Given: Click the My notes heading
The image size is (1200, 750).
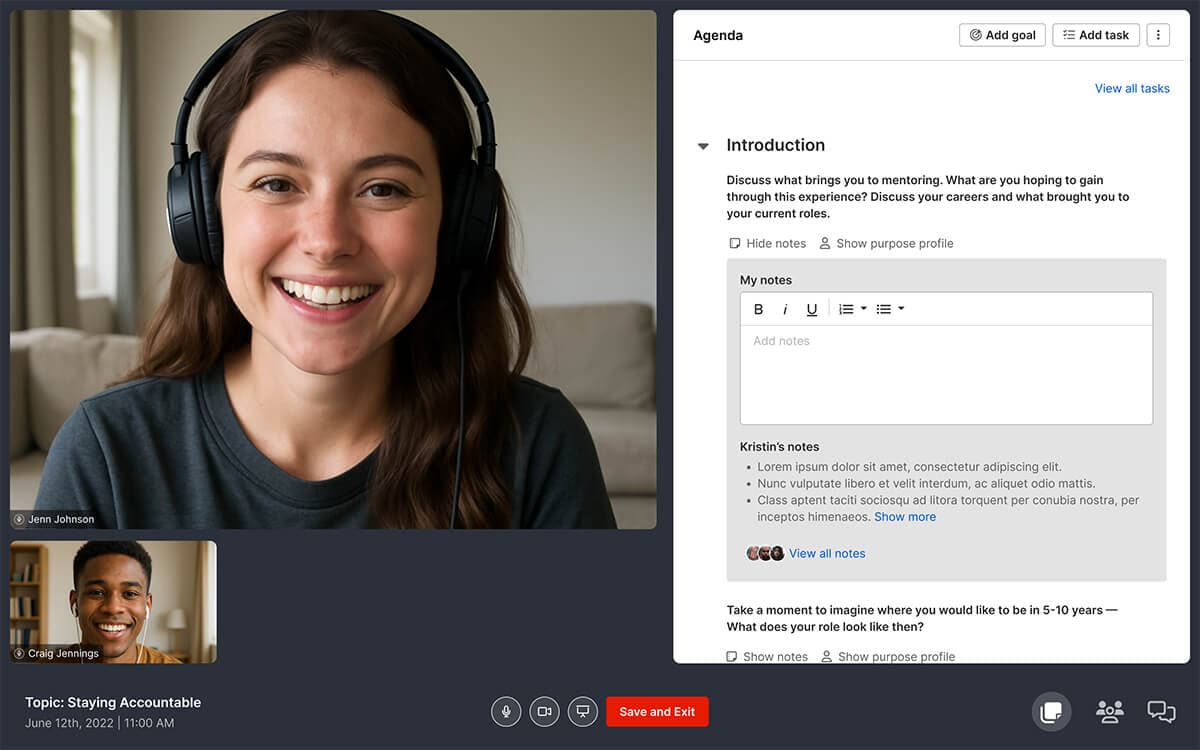Looking at the screenshot, I should 766,280.
